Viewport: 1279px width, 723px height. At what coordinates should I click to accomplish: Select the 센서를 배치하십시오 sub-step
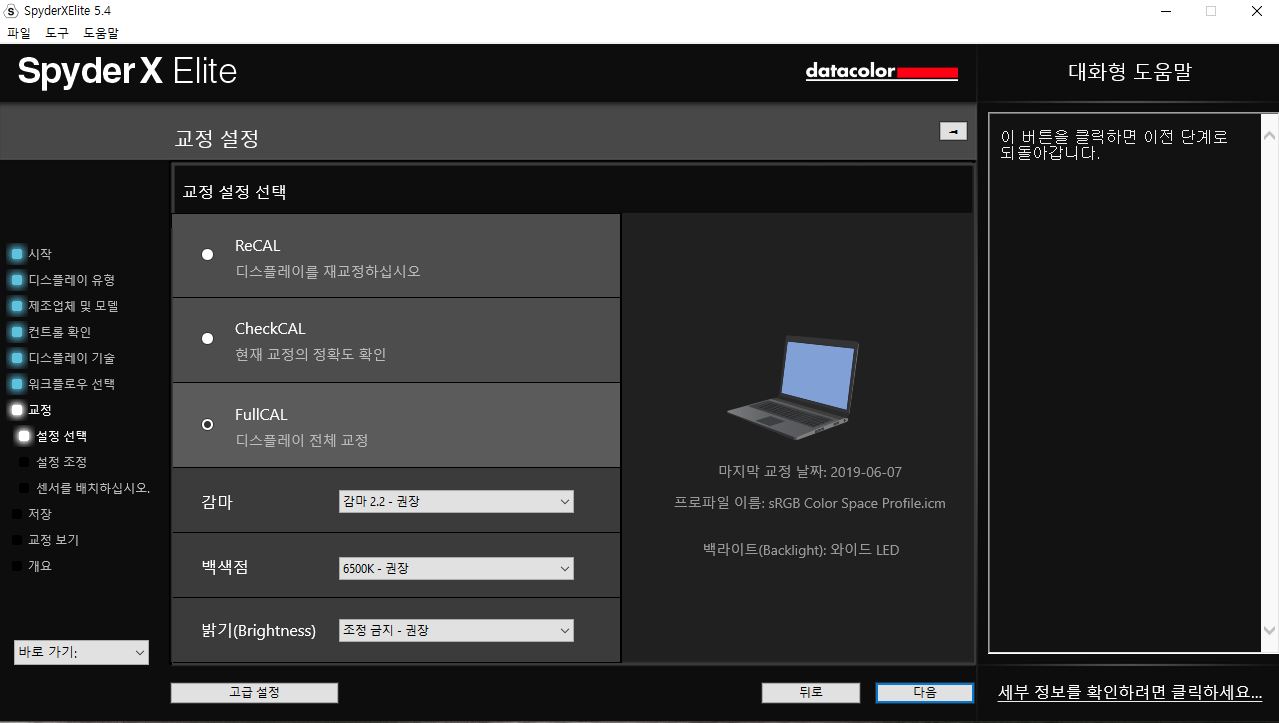click(85, 488)
